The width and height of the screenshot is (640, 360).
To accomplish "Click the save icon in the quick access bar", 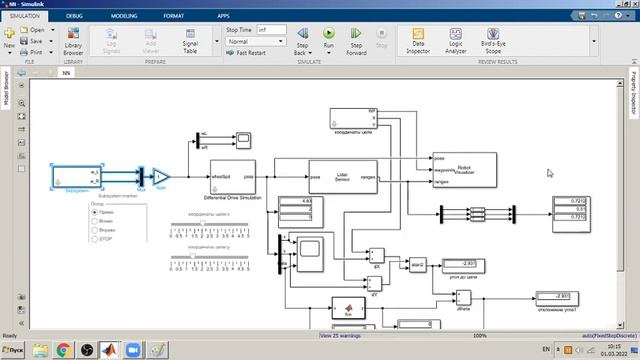I will [582, 16].
